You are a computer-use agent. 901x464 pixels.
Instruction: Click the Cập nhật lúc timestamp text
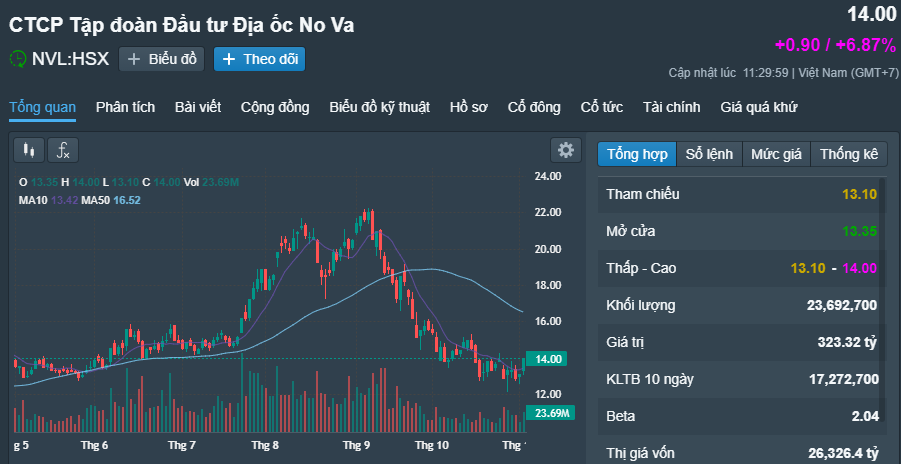(783, 73)
